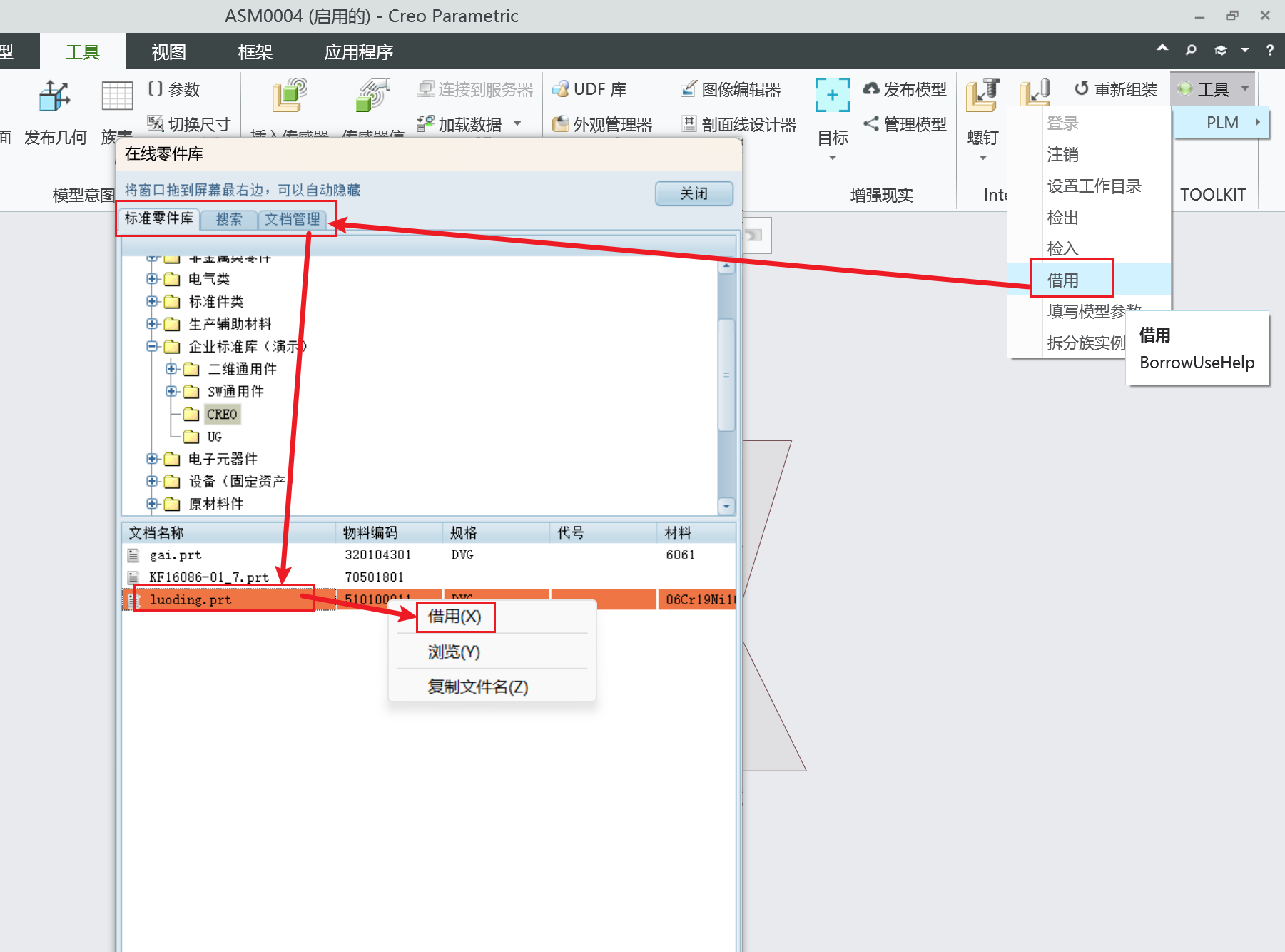1285x952 pixels.
Task: Open the 应用程序 ribbon tab
Action: point(359,51)
